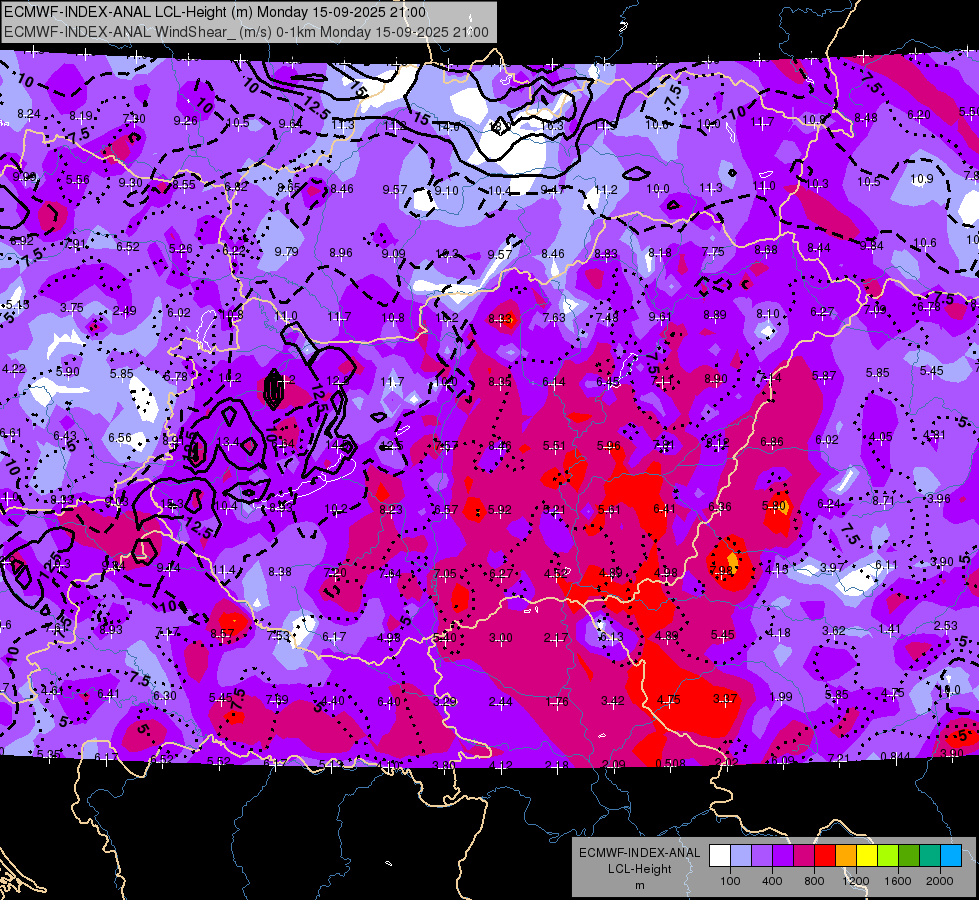This screenshot has height=900, width=979.
Task: Click the magenta legend color box
Action: tap(804, 856)
